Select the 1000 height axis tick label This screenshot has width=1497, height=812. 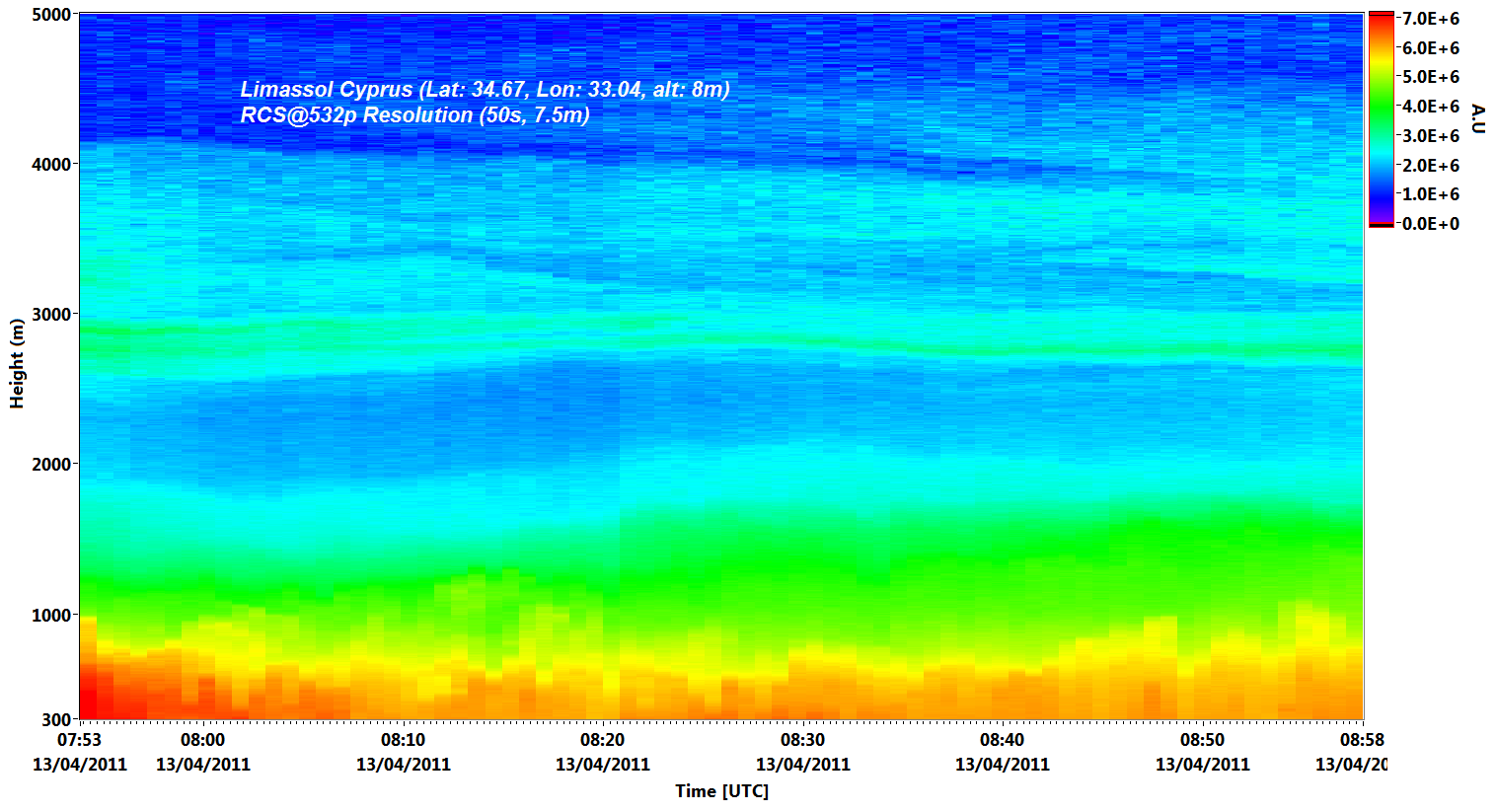click(x=50, y=615)
